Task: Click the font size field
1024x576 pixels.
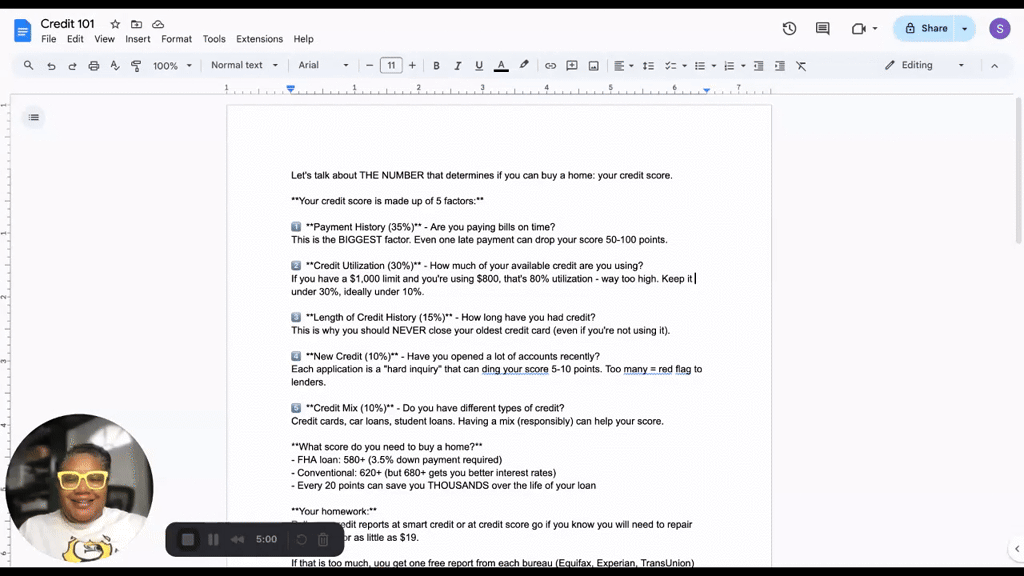Action: point(391,65)
